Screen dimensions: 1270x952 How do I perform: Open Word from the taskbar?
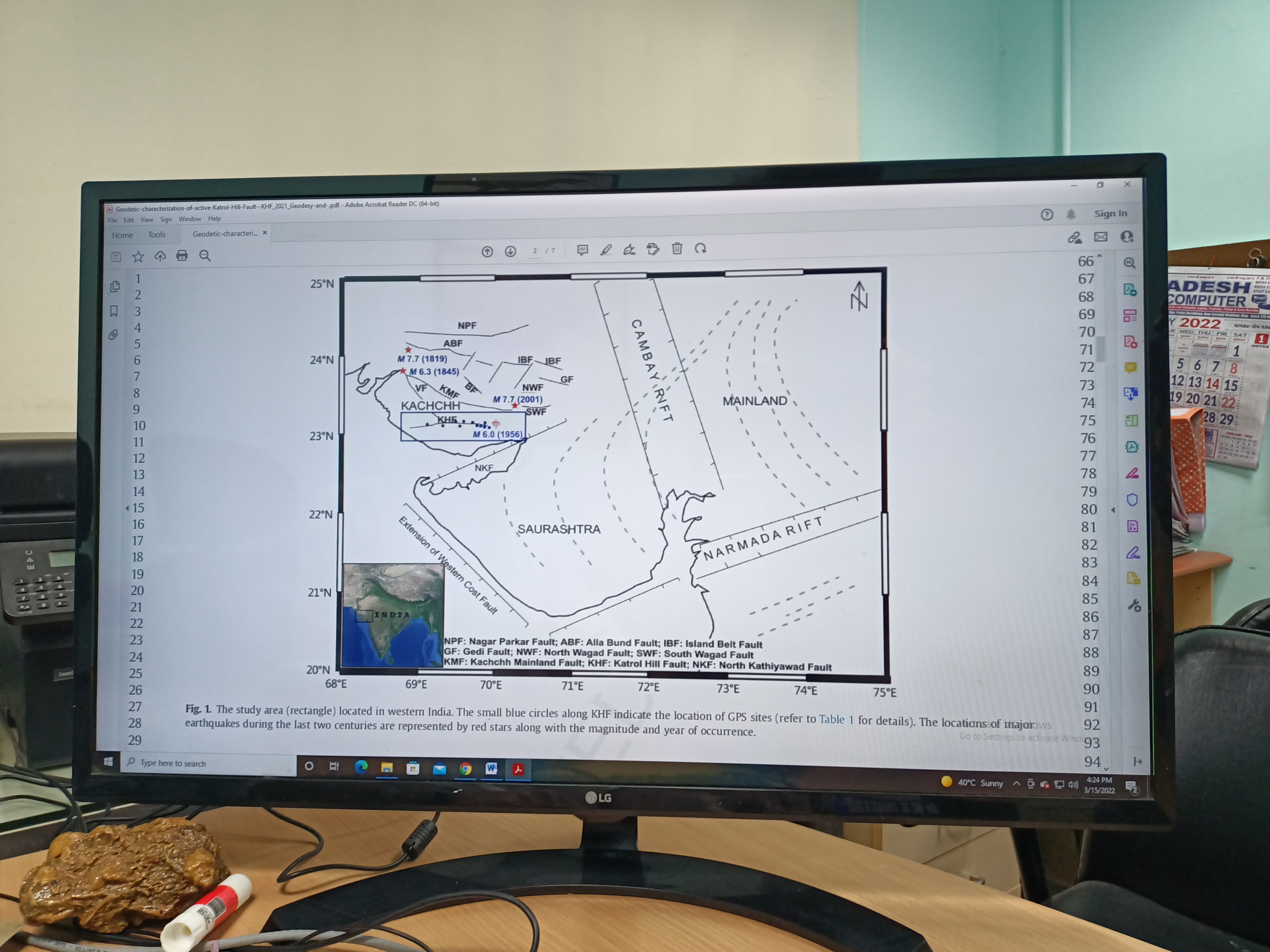[491, 769]
